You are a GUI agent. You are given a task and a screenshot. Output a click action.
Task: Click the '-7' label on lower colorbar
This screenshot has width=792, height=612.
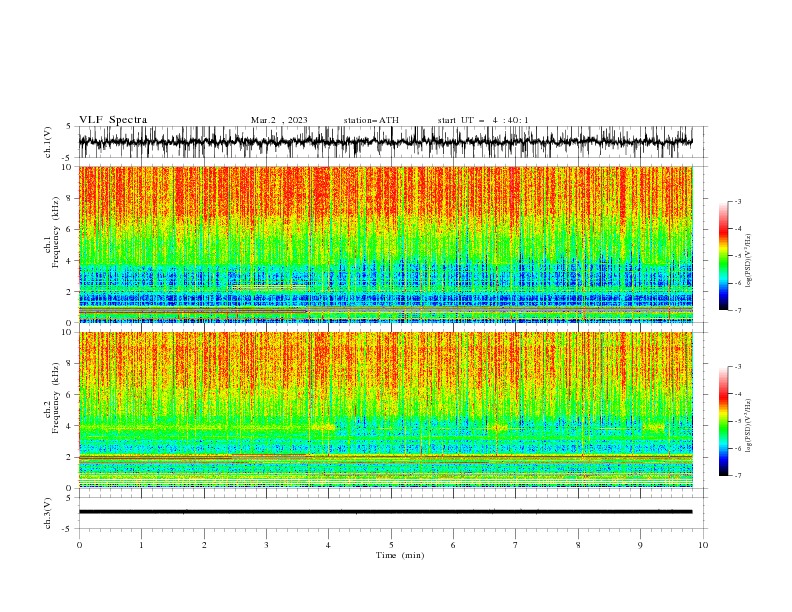[737, 476]
